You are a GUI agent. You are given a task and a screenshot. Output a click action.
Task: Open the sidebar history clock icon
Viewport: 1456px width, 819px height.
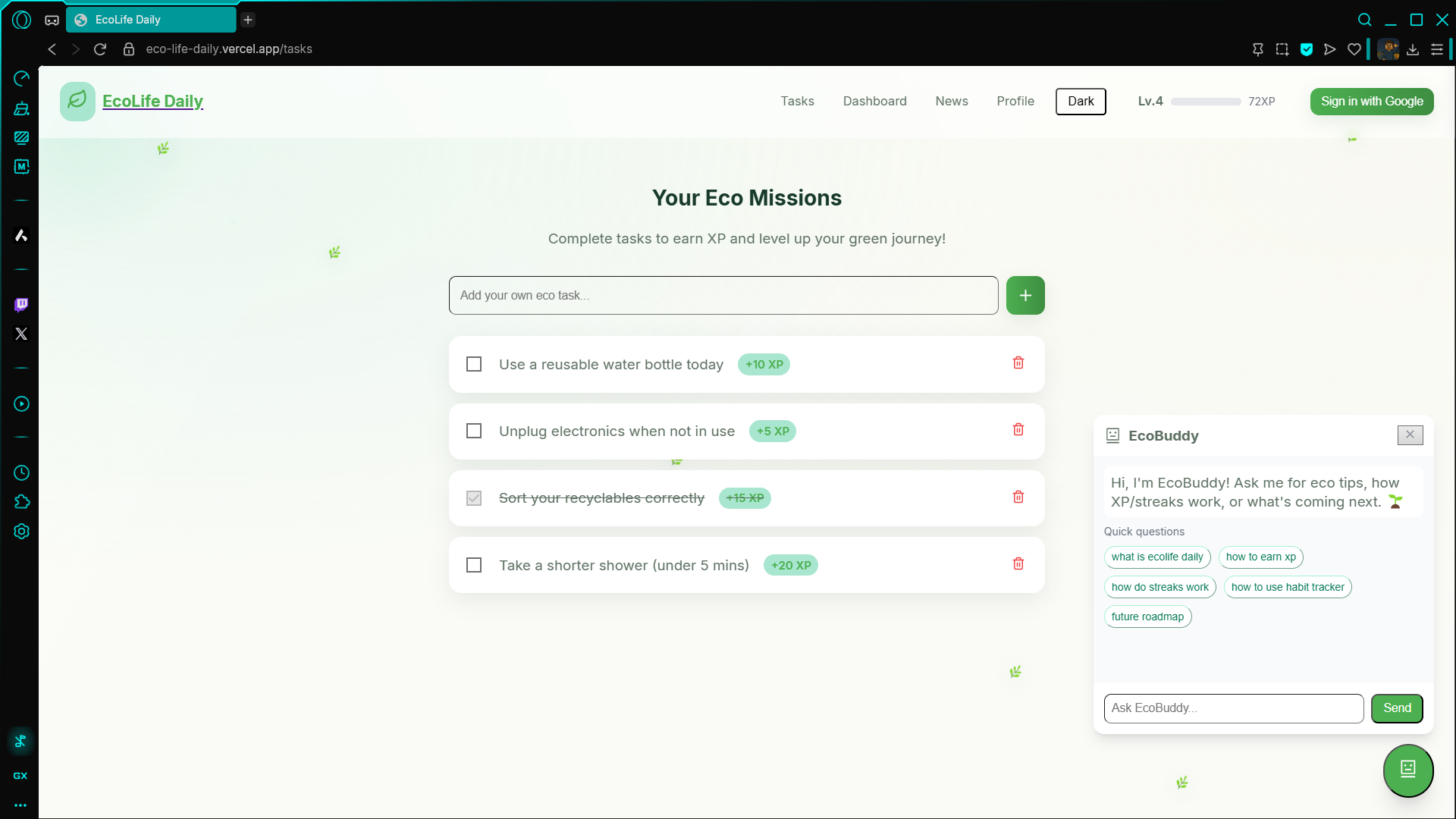(x=21, y=473)
